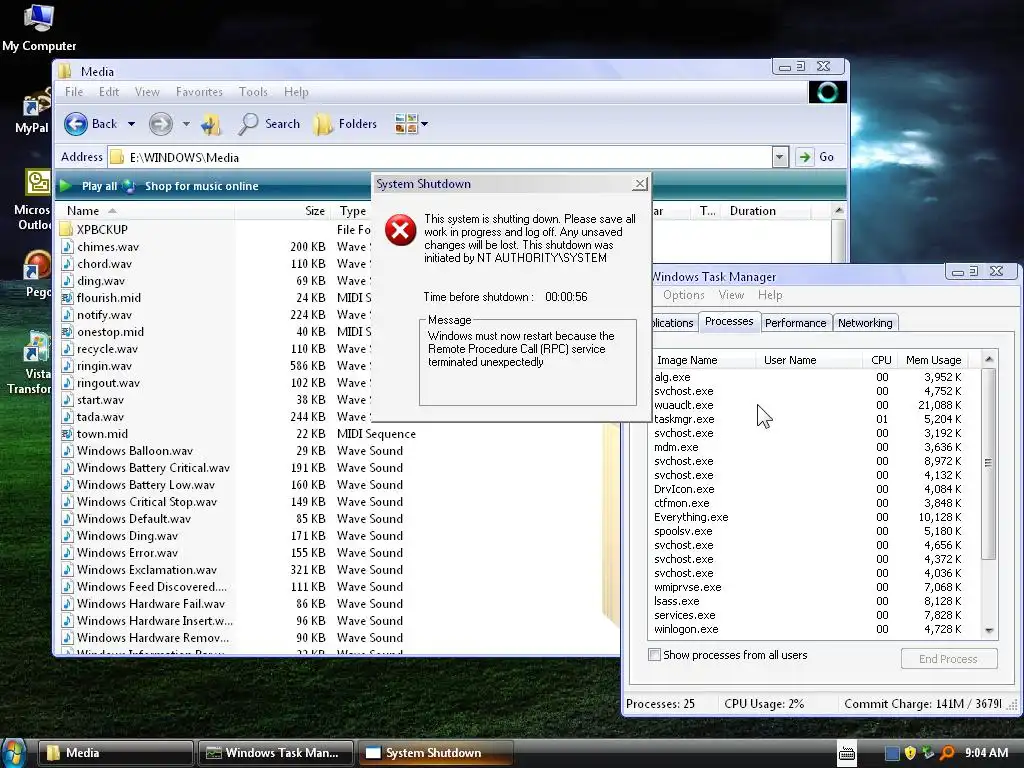This screenshot has width=1024, height=768.
Task: Click System Shutdown taskbar button
Action: click(x=434, y=753)
